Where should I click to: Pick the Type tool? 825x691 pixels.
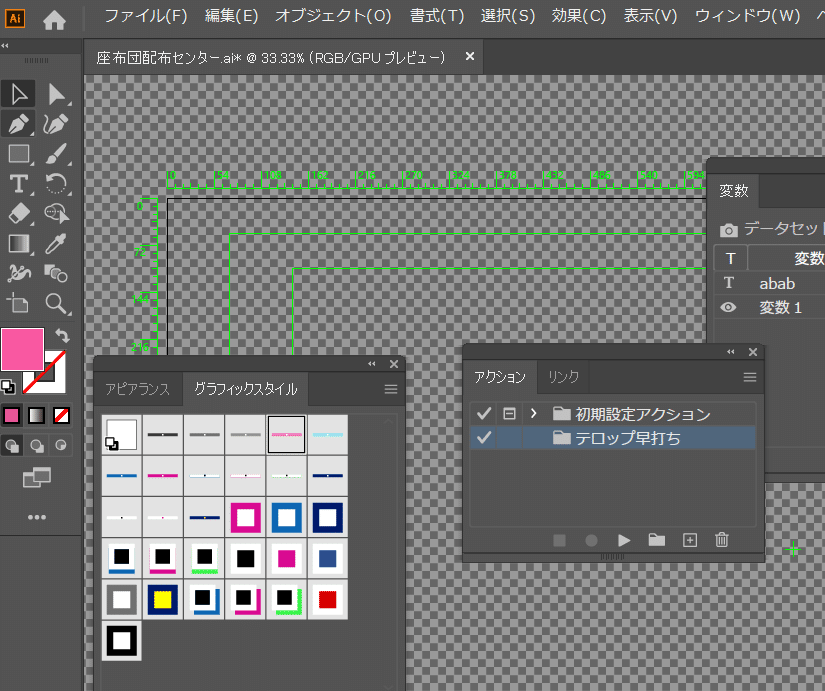[x=17, y=183]
